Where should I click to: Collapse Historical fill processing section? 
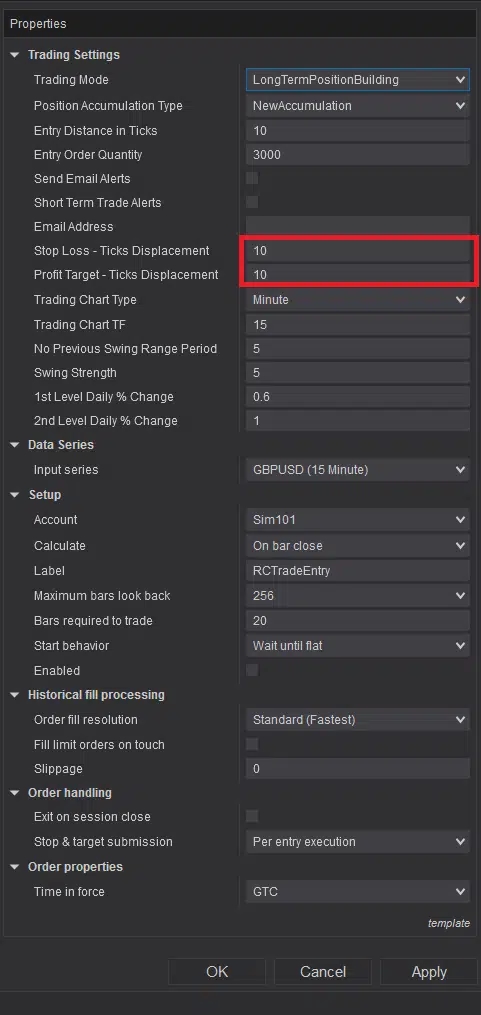[15, 695]
